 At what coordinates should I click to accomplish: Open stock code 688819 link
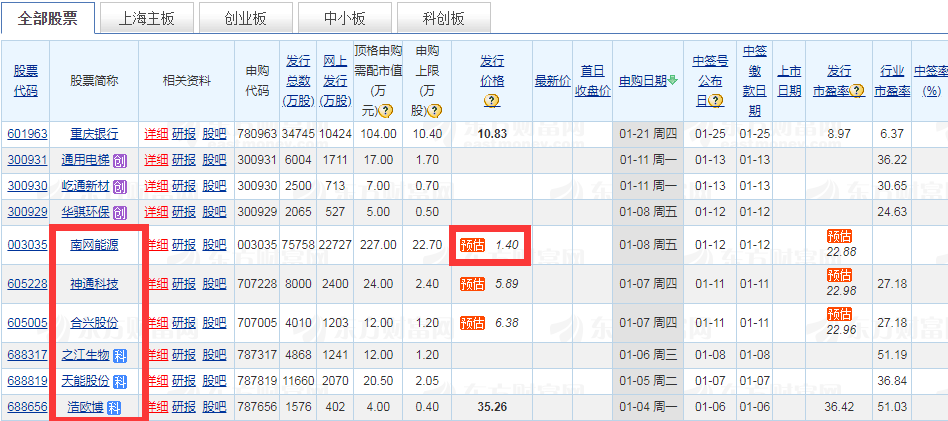point(27,381)
